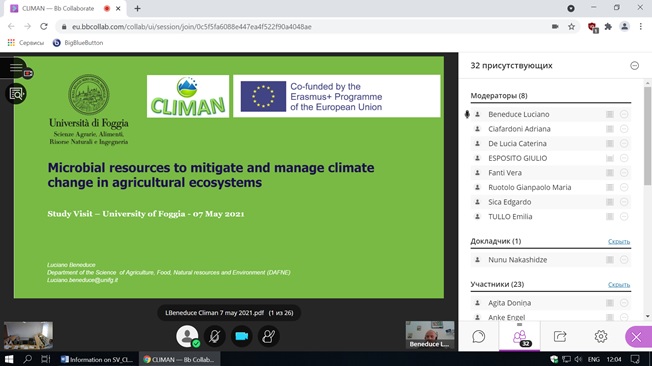The height and width of the screenshot is (366, 652).
Task: Click camera permission icon in address bar
Action: coord(555,27)
